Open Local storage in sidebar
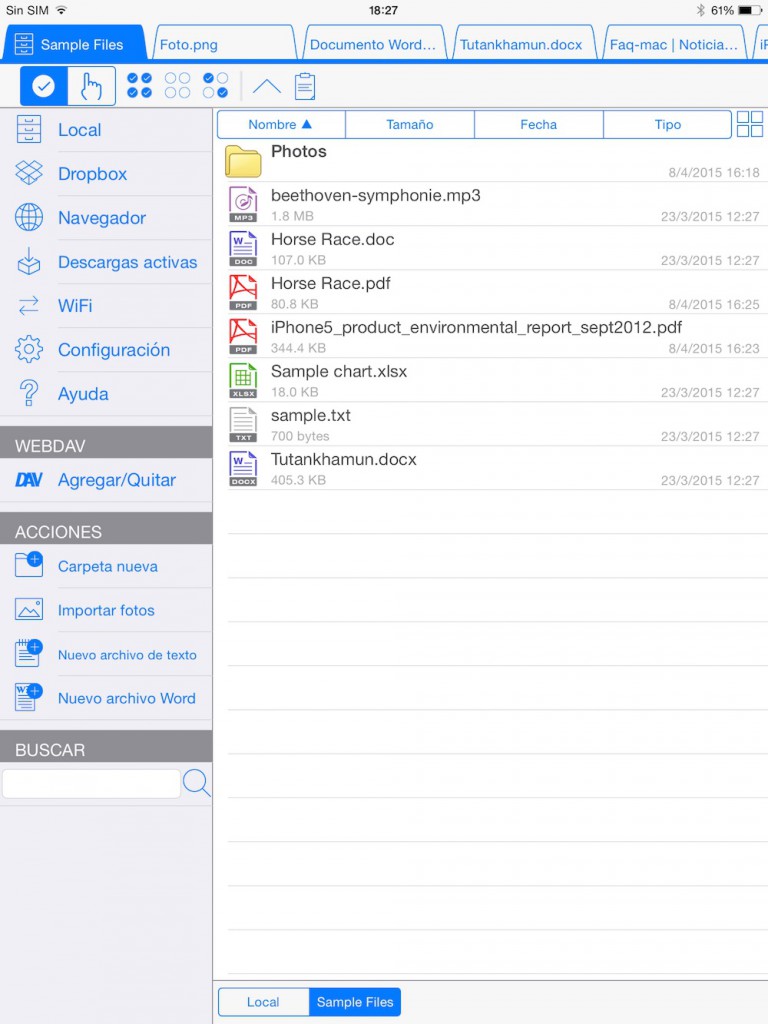This screenshot has width=768, height=1024. point(106,129)
